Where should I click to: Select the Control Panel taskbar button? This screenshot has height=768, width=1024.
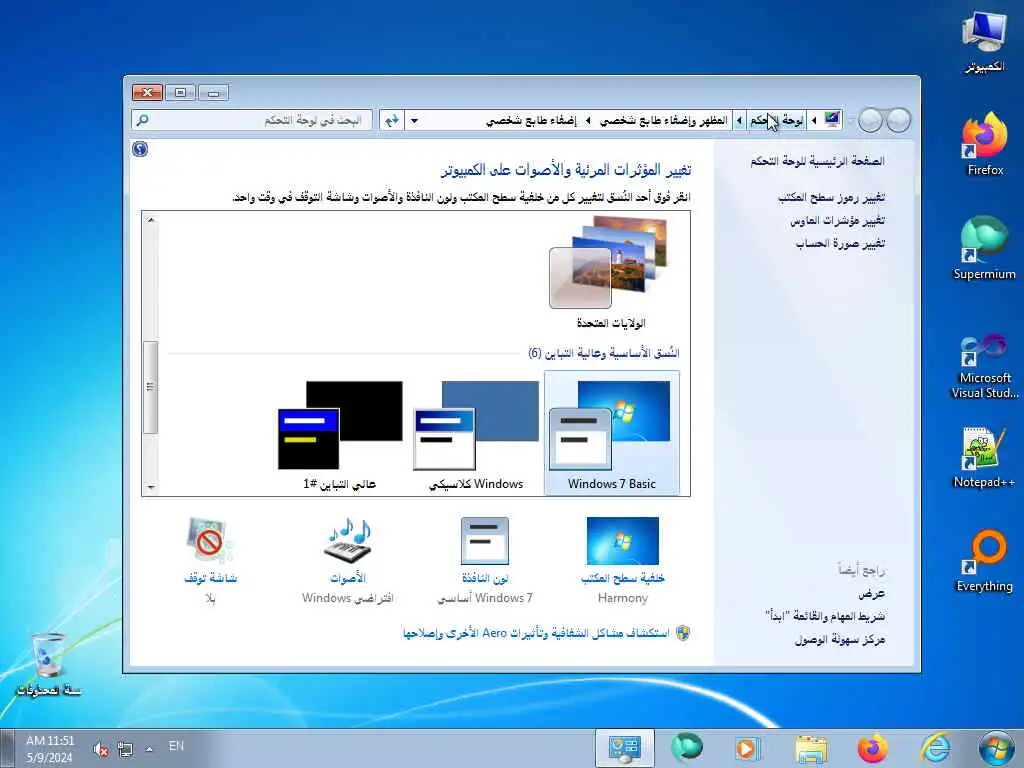[624, 748]
